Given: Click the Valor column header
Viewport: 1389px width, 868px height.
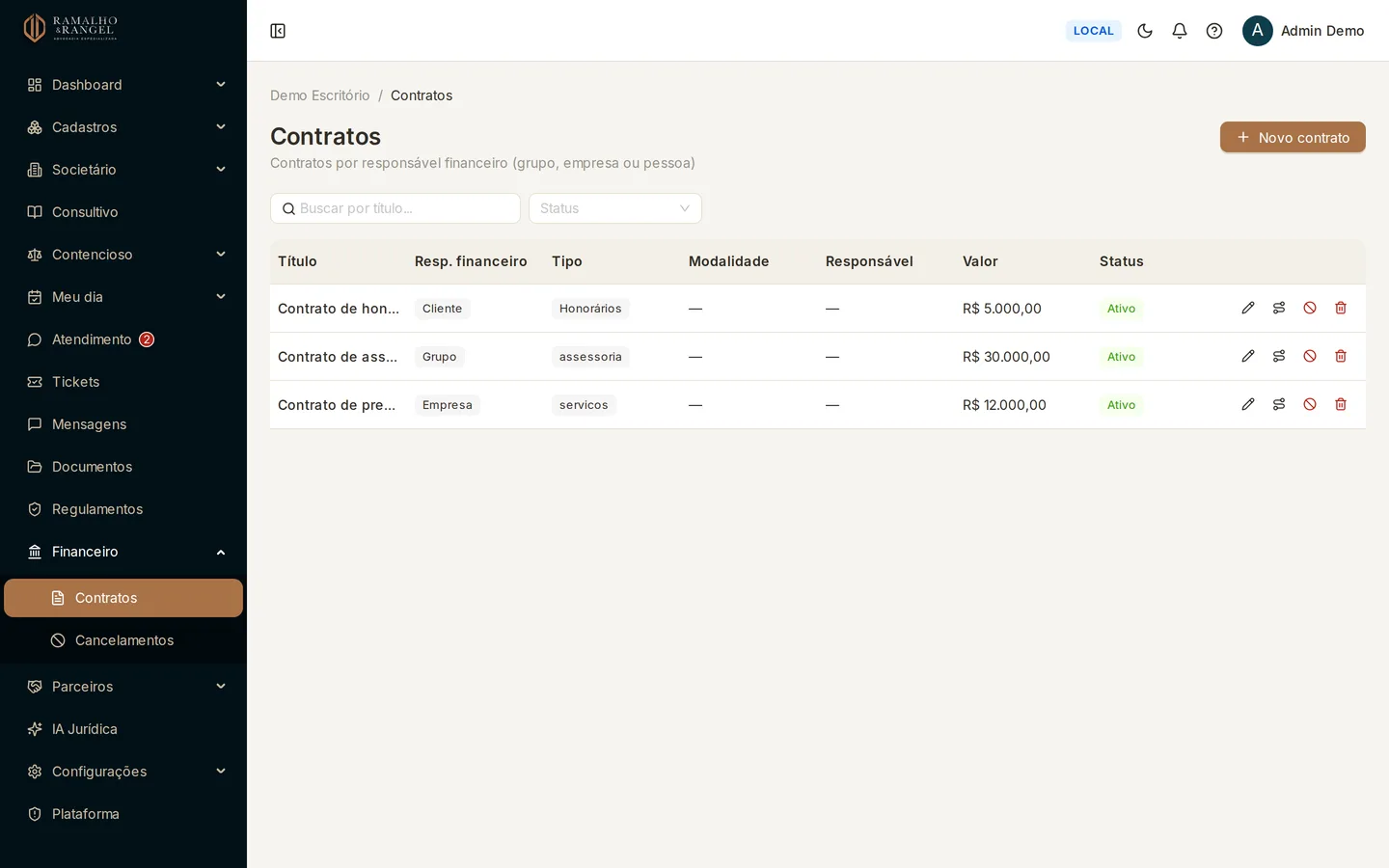Looking at the screenshot, I should tap(980, 261).
